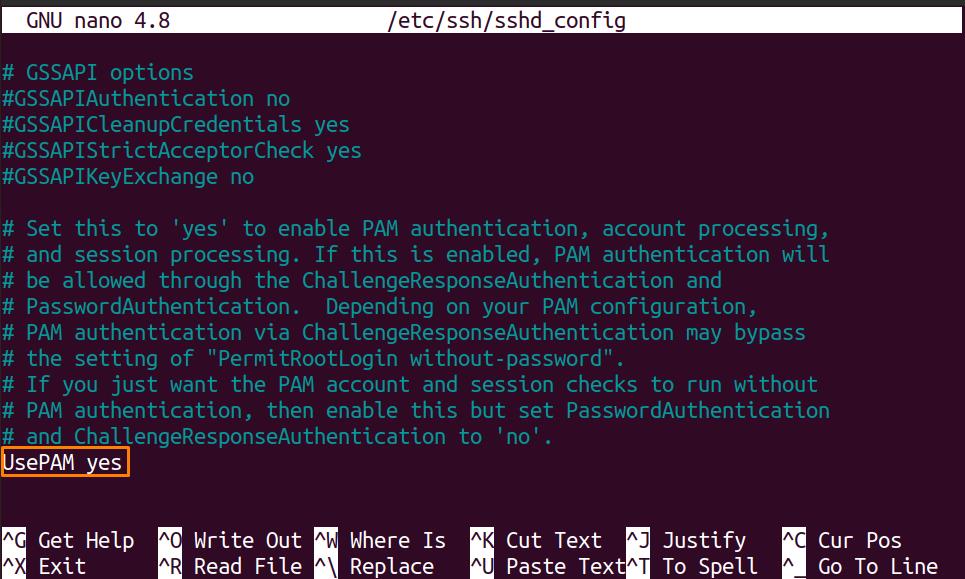Image resolution: width=965 pixels, height=579 pixels.
Task: Select the Justify shortcut
Action: tap(686, 540)
